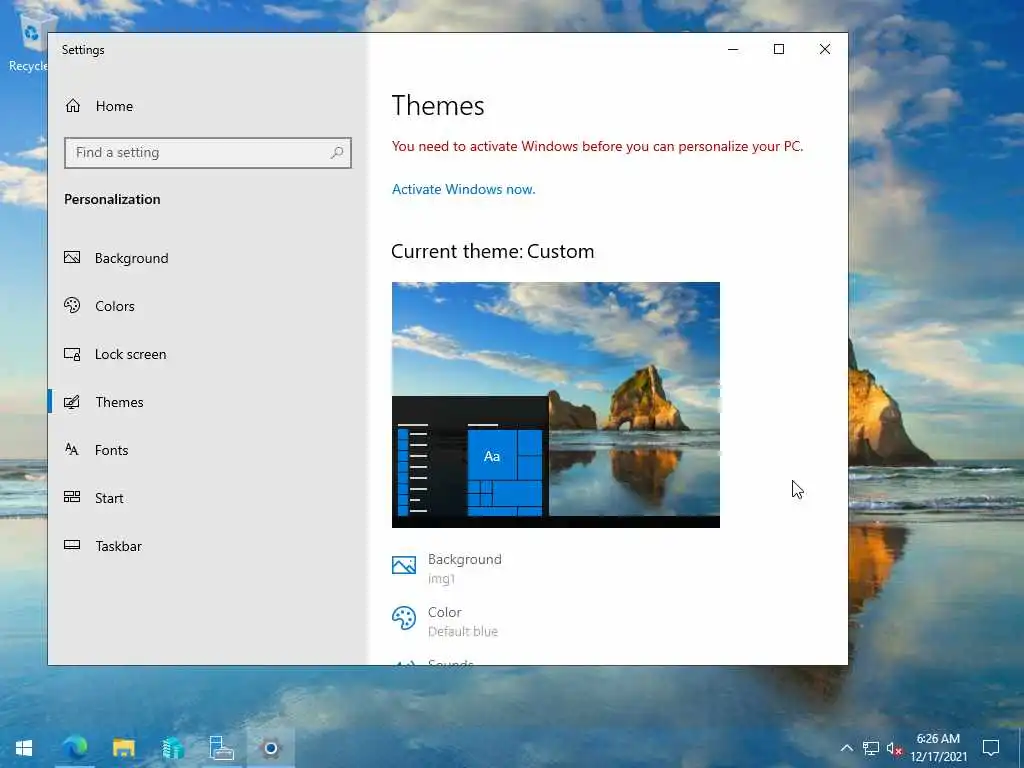This screenshot has height=768, width=1024.
Task: Open File Explorer from the taskbar
Action: tap(123, 748)
